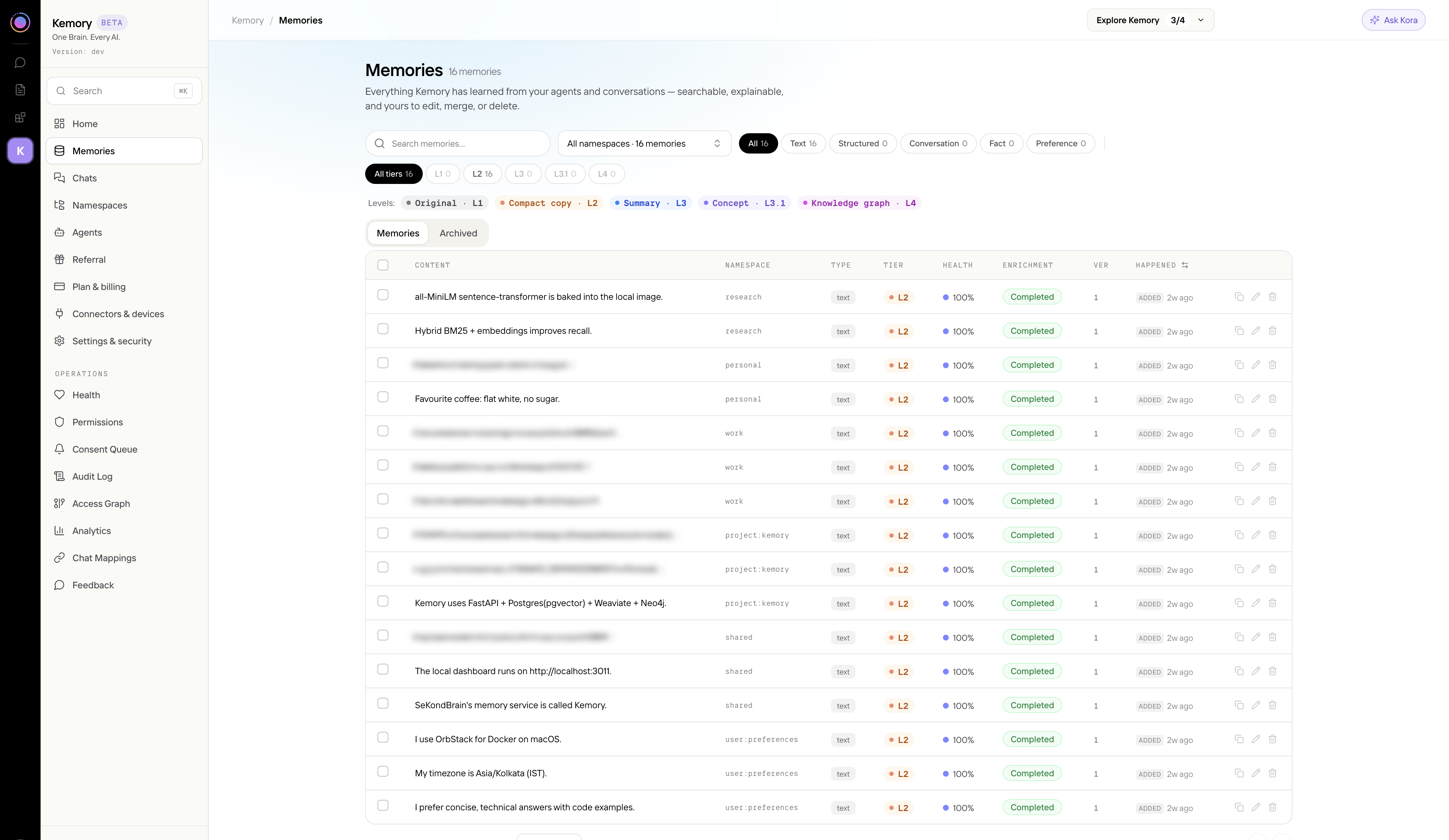Edit the 'Kemory uses FastAPI' memory
Viewport: 1449px width, 840px height.
(1256, 603)
